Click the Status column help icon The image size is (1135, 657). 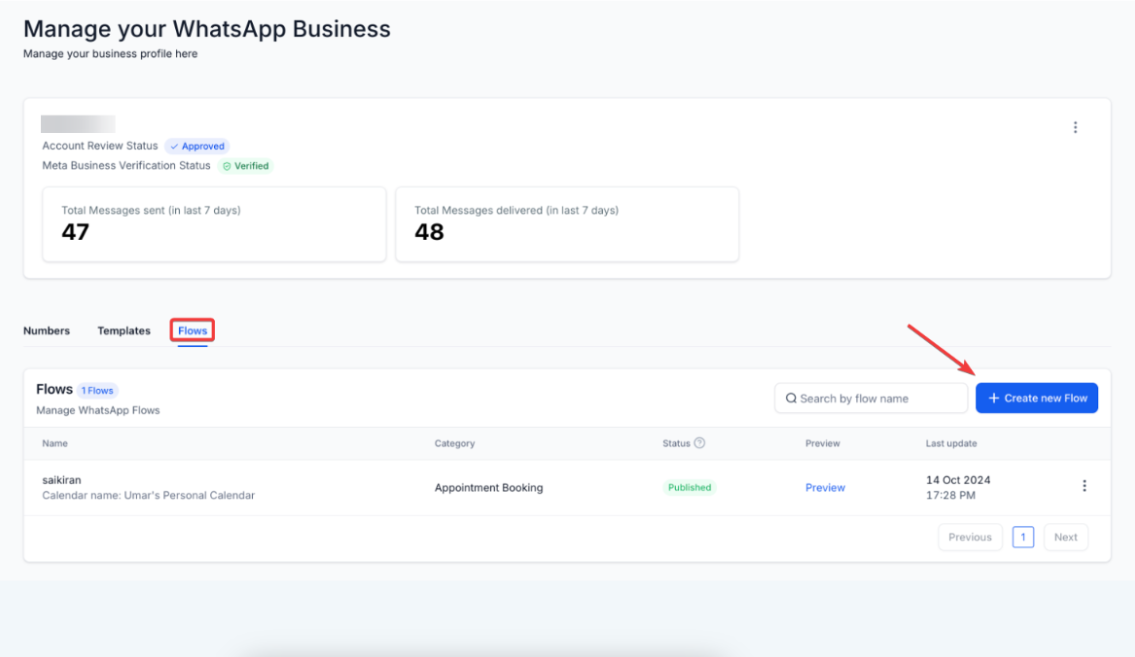(700, 443)
